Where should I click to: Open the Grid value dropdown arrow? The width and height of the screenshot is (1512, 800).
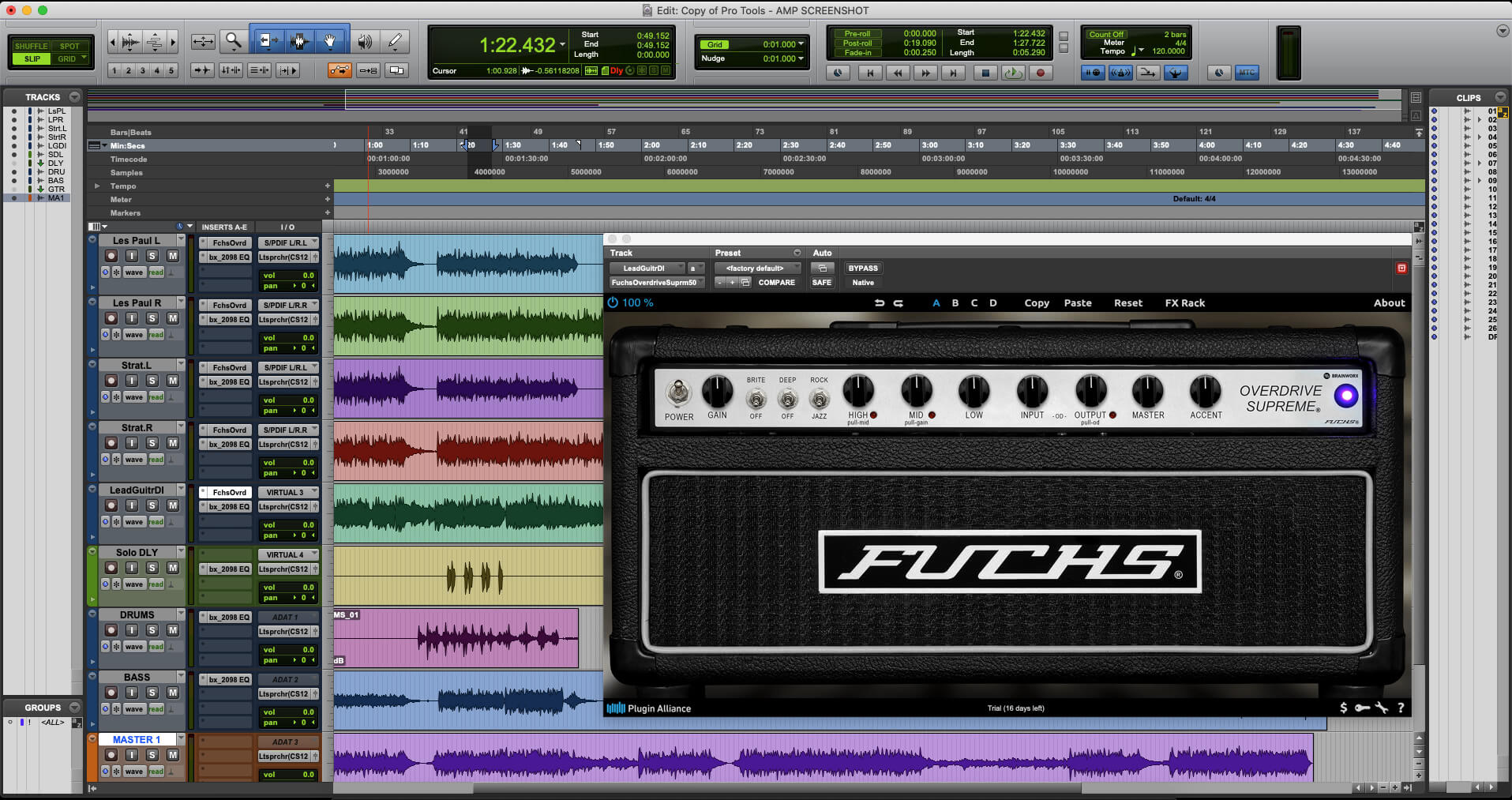[x=801, y=44]
